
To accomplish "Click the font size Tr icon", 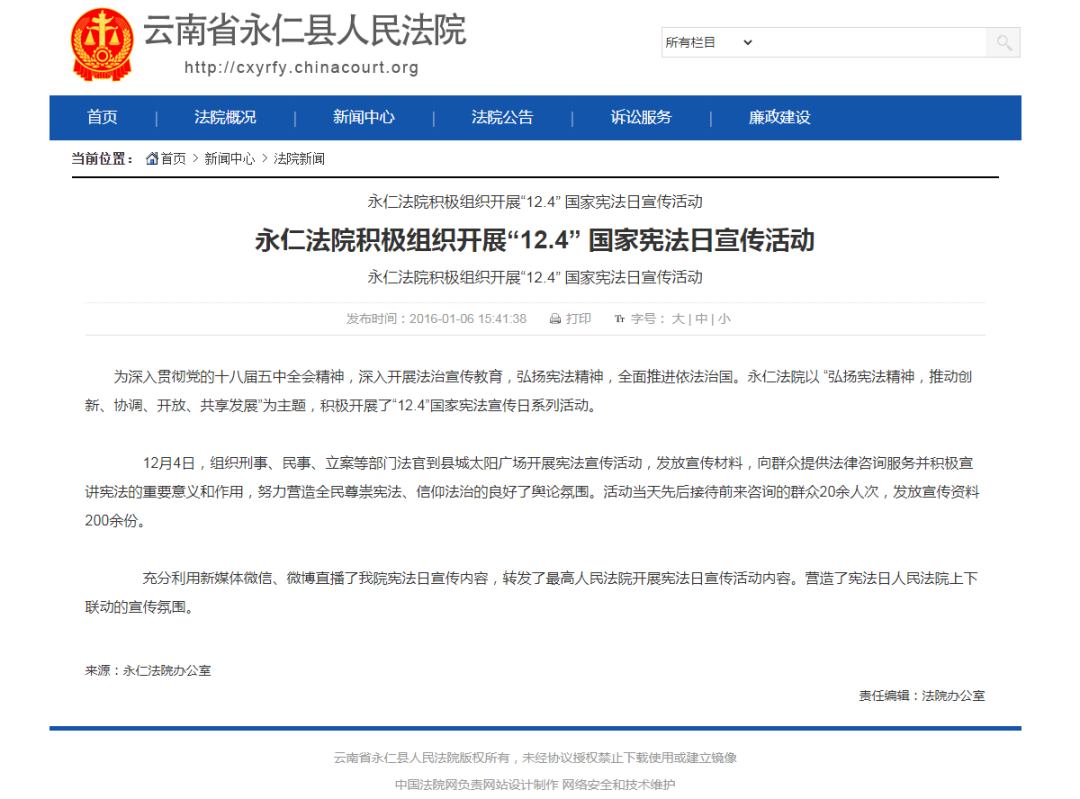I will 619,319.
